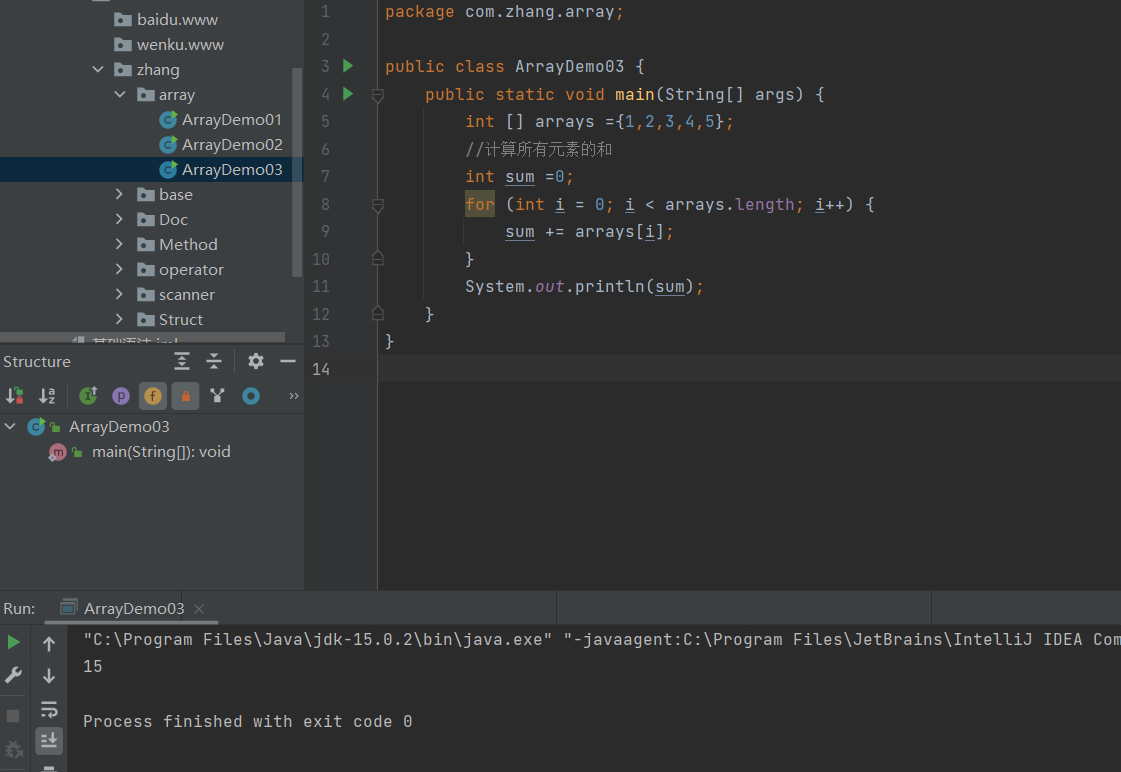
Task: Toggle sort alphabetically in Structure
Action: 47,395
